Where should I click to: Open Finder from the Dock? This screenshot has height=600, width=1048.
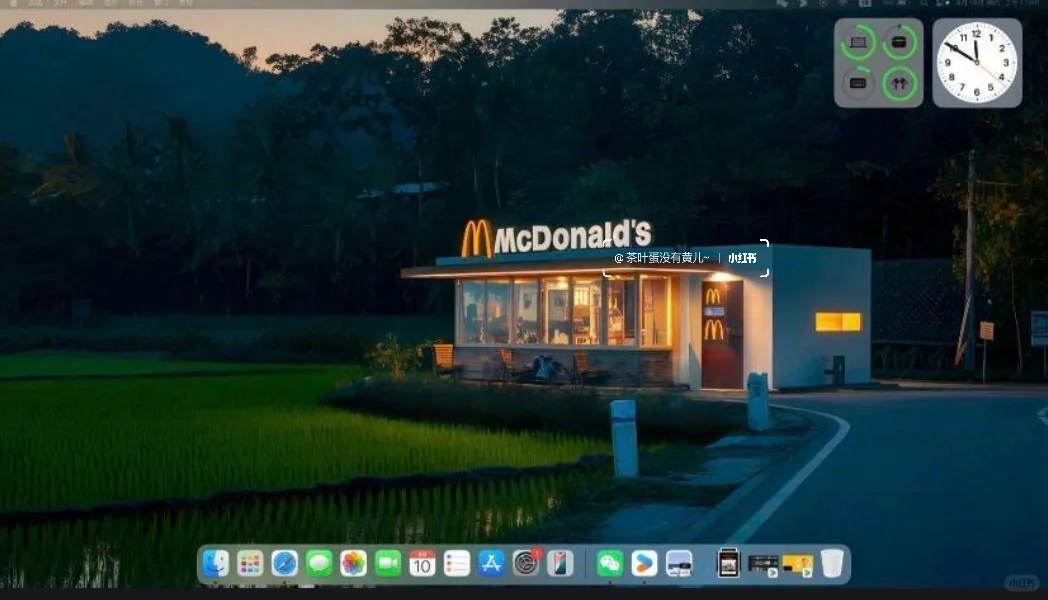tap(215, 563)
